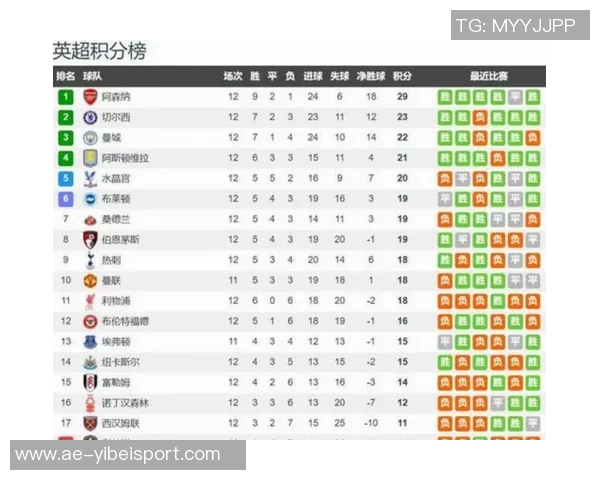Click the Newcastle crest in row 14
600x480 pixels.
90,362
